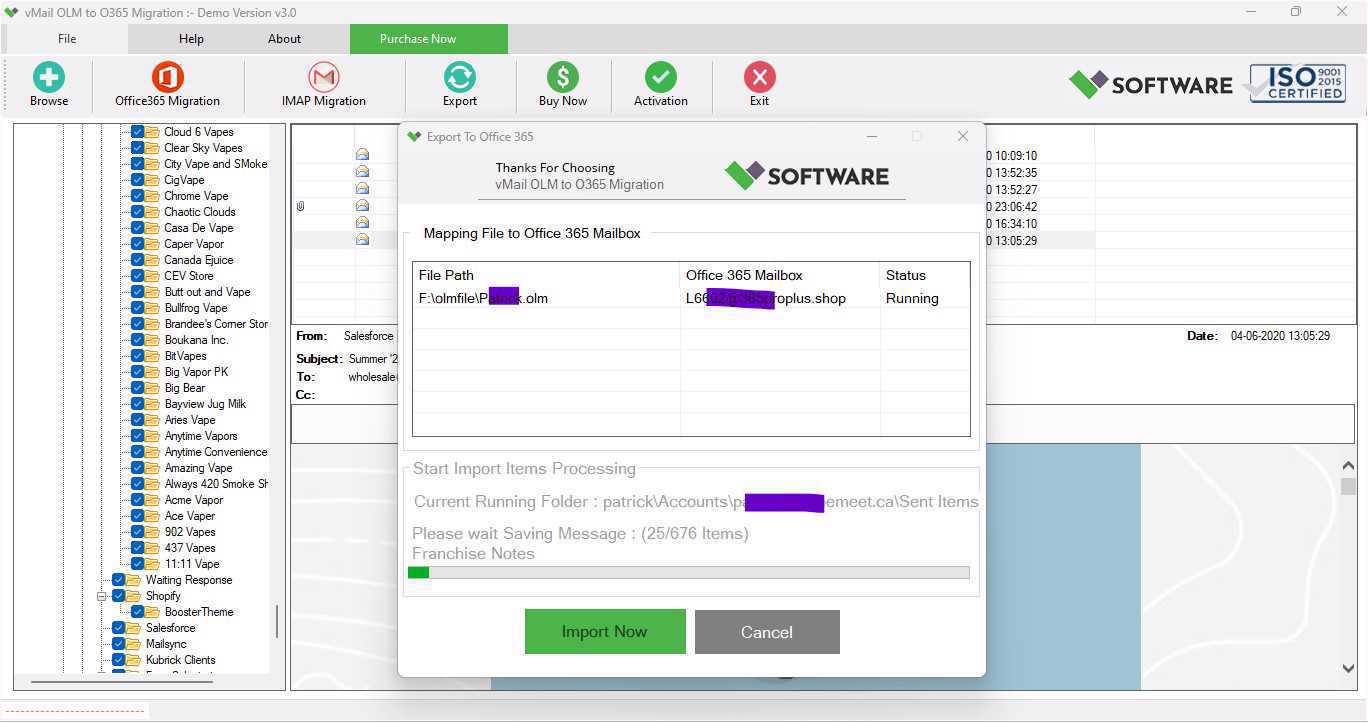
Task: Click the preview pane scroll up arrow
Action: pyautogui.click(x=1348, y=466)
